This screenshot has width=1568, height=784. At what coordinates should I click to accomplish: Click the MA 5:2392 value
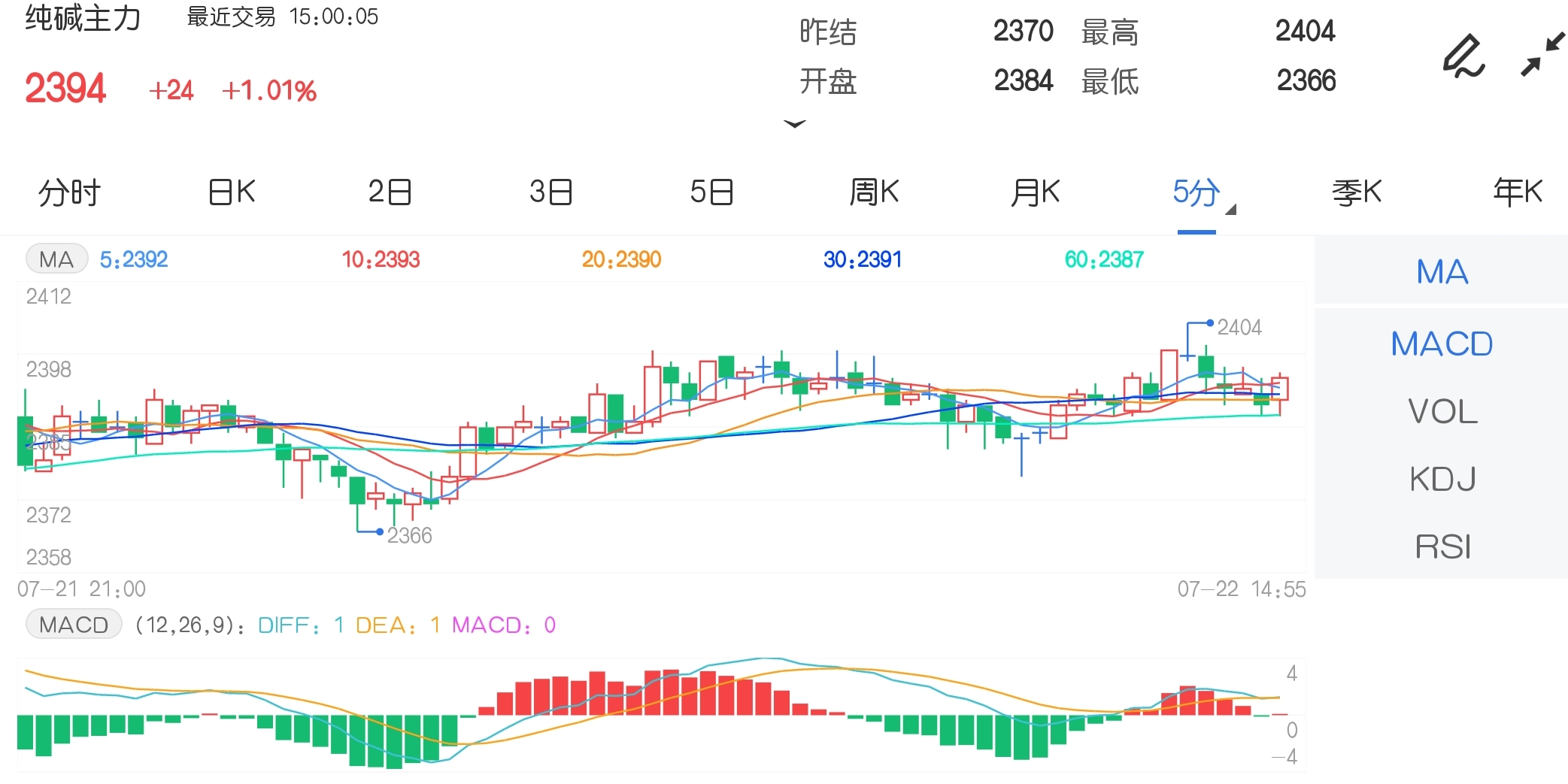pyautogui.click(x=134, y=259)
